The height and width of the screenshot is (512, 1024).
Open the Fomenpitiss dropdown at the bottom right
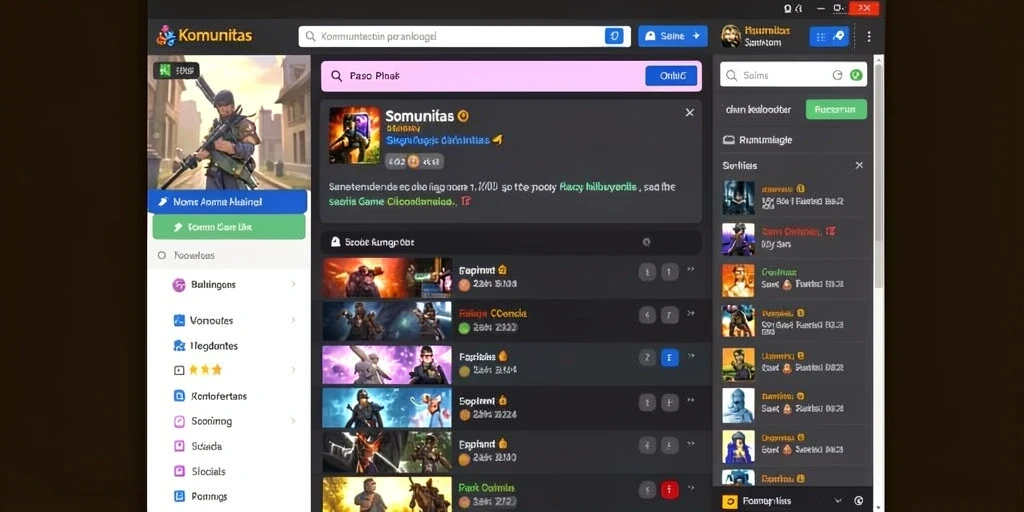pos(839,501)
